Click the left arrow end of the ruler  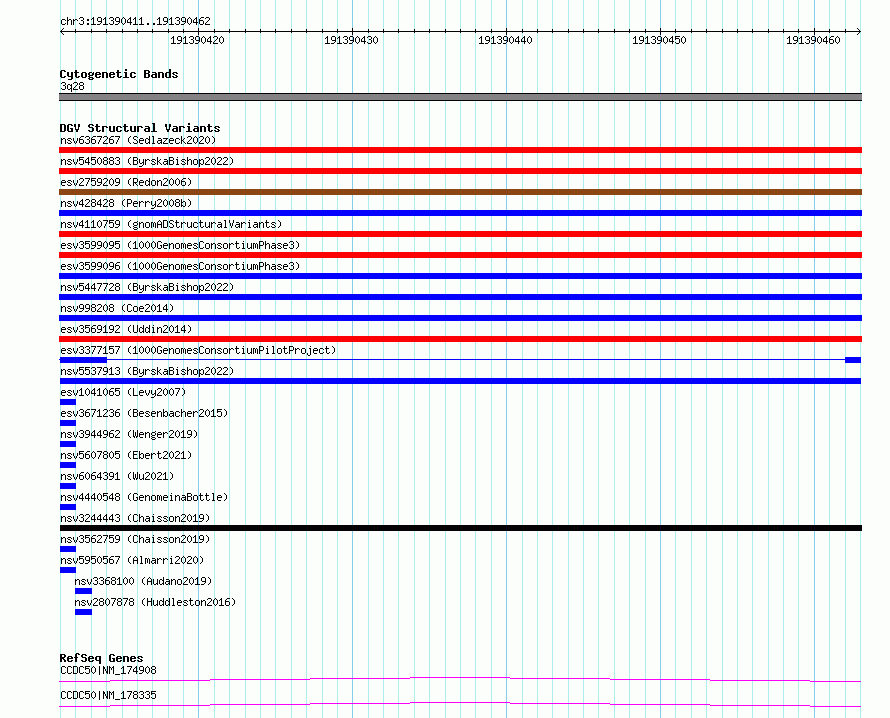[62, 31]
